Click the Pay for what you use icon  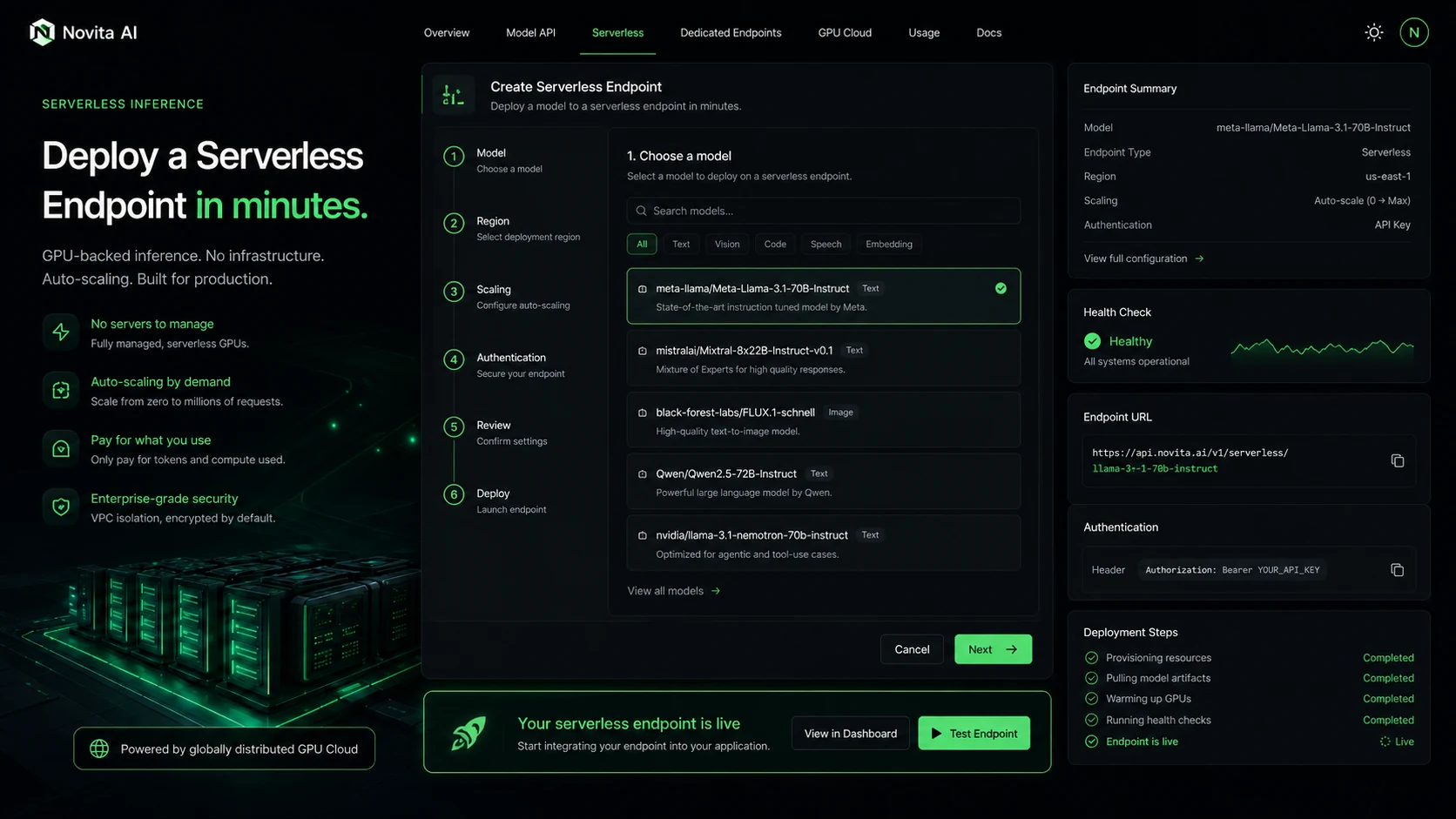[61, 448]
